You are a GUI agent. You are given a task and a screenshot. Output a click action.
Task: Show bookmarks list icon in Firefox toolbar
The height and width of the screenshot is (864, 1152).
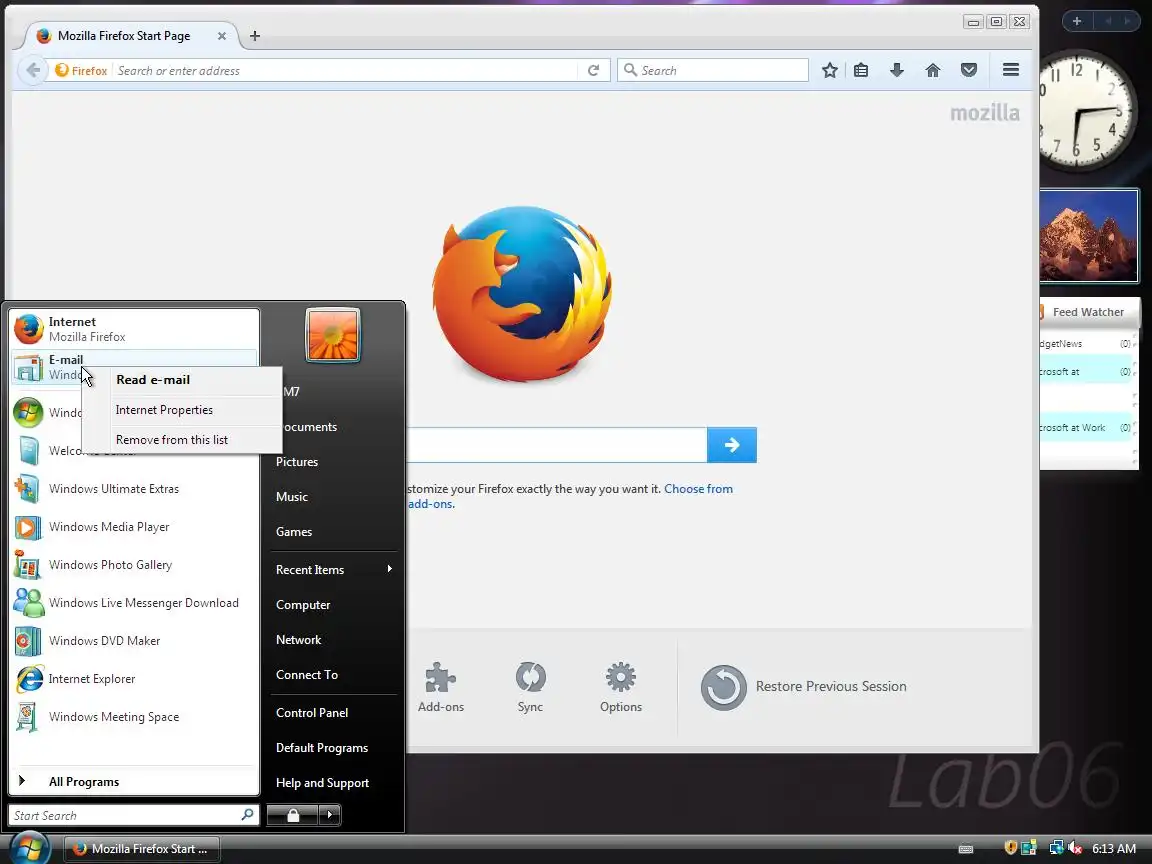pos(861,71)
